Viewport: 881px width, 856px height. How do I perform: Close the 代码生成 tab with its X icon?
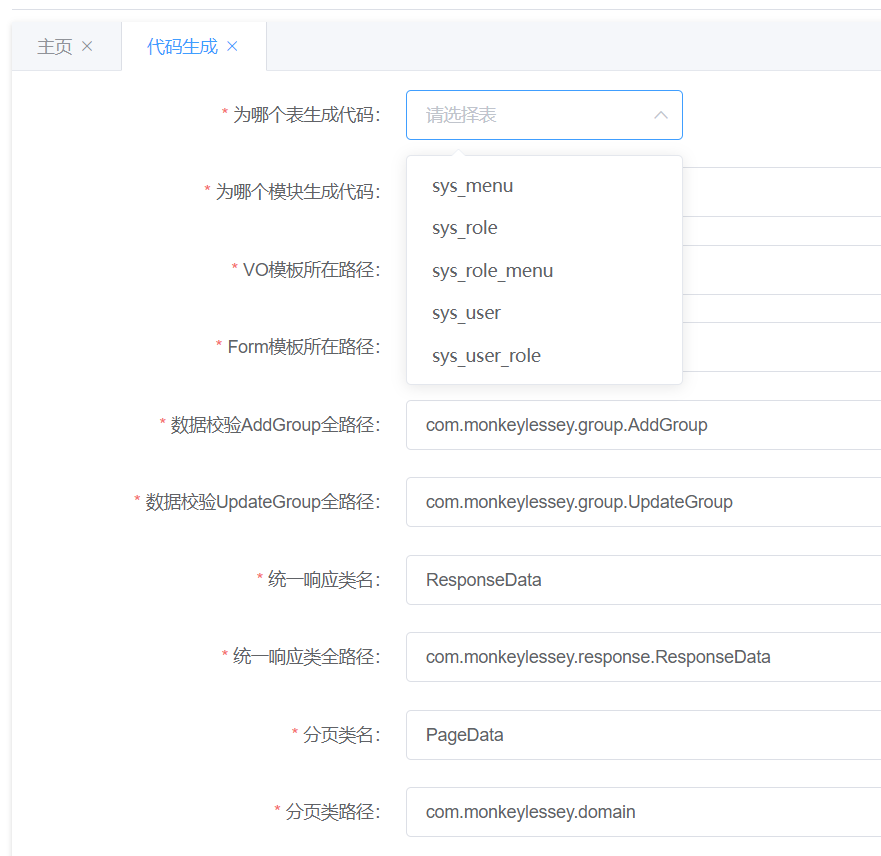[x=233, y=46]
